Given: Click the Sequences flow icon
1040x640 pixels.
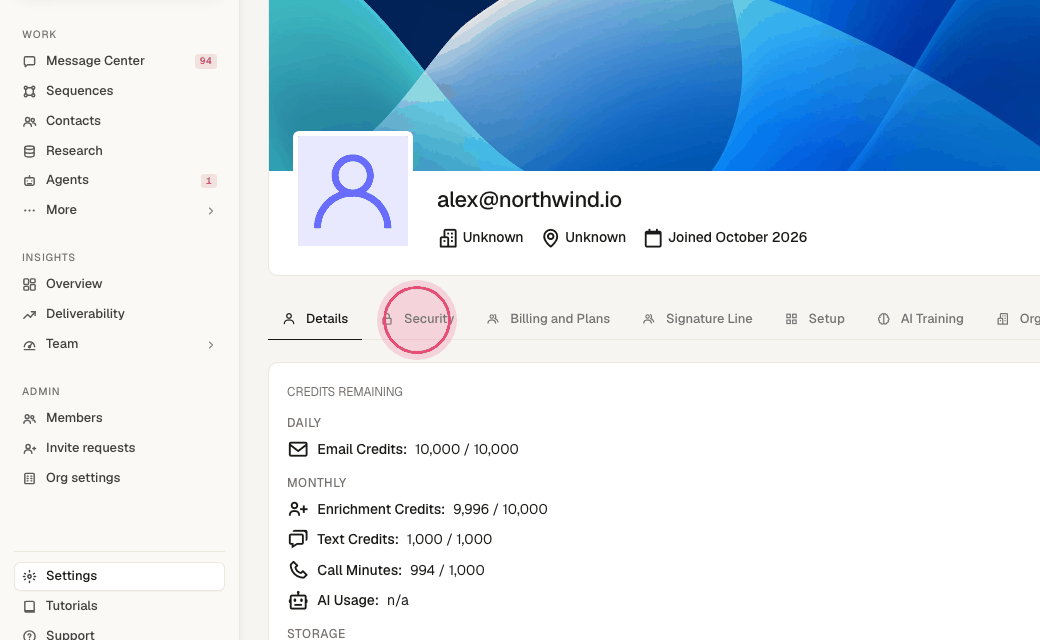Looking at the screenshot, I should [x=29, y=92].
